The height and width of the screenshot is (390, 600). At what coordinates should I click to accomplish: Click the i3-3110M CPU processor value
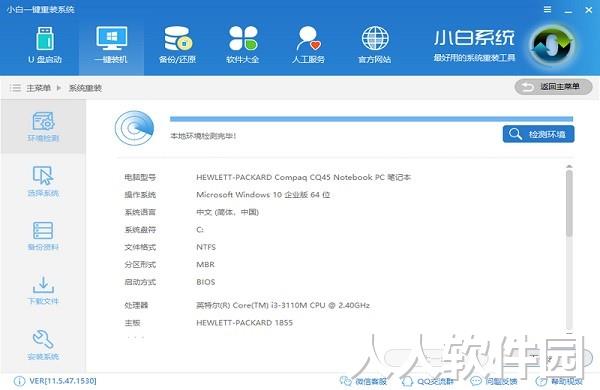(x=283, y=305)
